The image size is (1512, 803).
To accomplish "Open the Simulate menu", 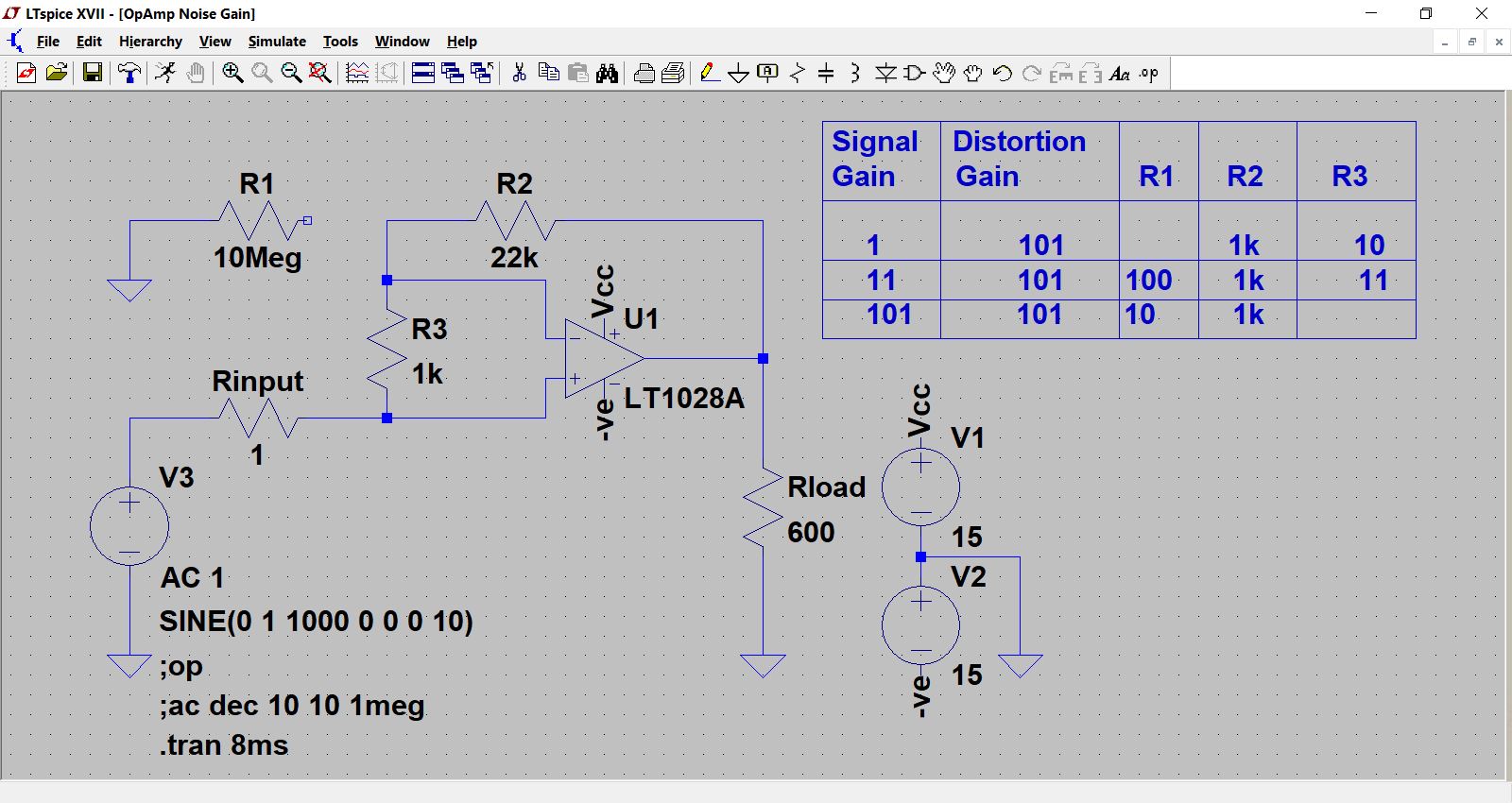I will (277, 42).
